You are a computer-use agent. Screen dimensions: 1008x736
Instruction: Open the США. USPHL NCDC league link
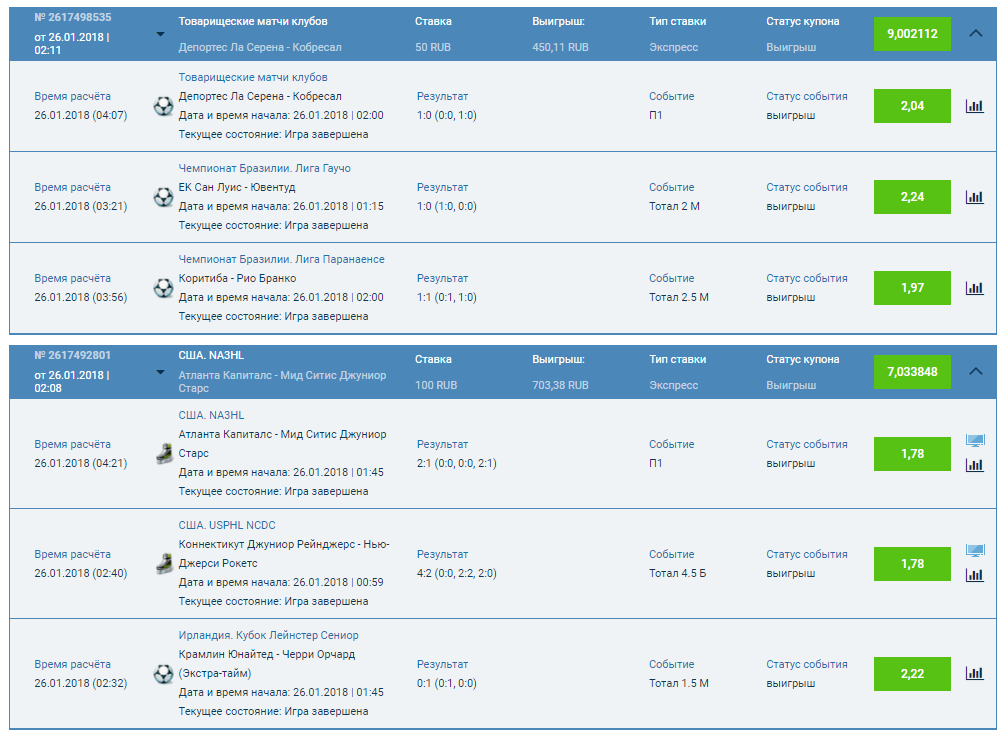pos(227,525)
